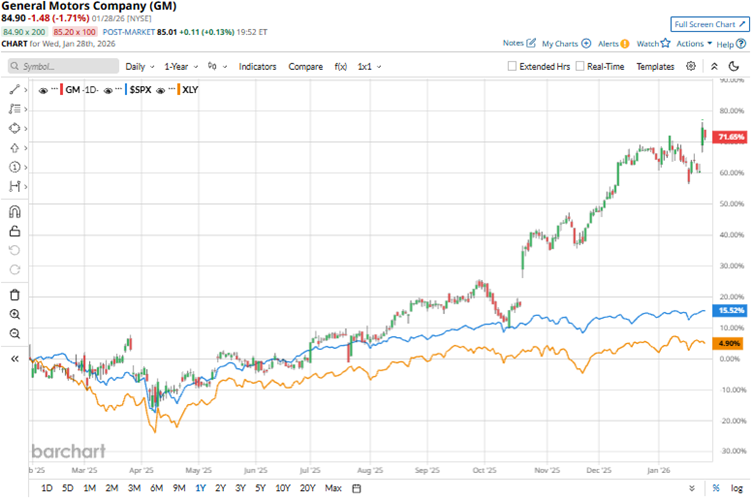This screenshot has height=500, width=752.
Task: Click the zoom out magnifier icon
Action: (14, 333)
